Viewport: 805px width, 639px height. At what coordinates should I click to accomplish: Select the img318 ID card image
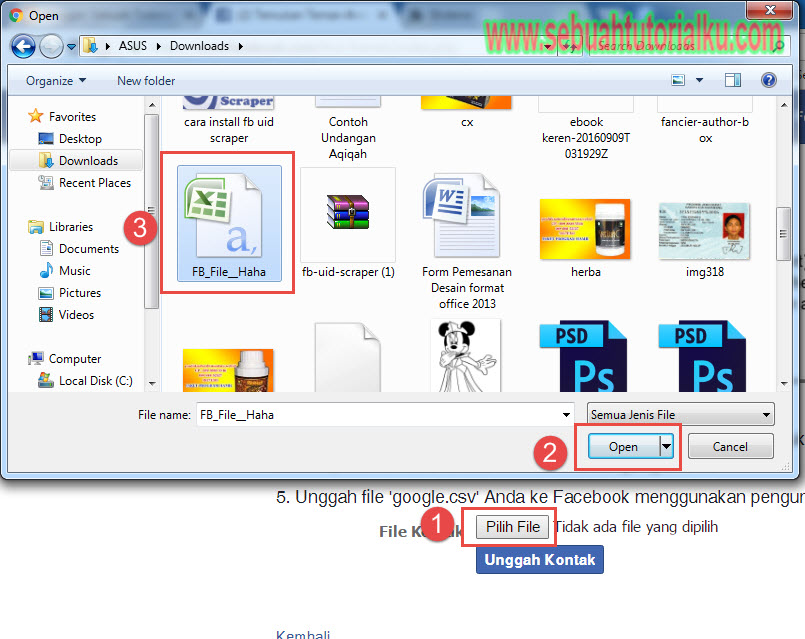[x=704, y=239]
